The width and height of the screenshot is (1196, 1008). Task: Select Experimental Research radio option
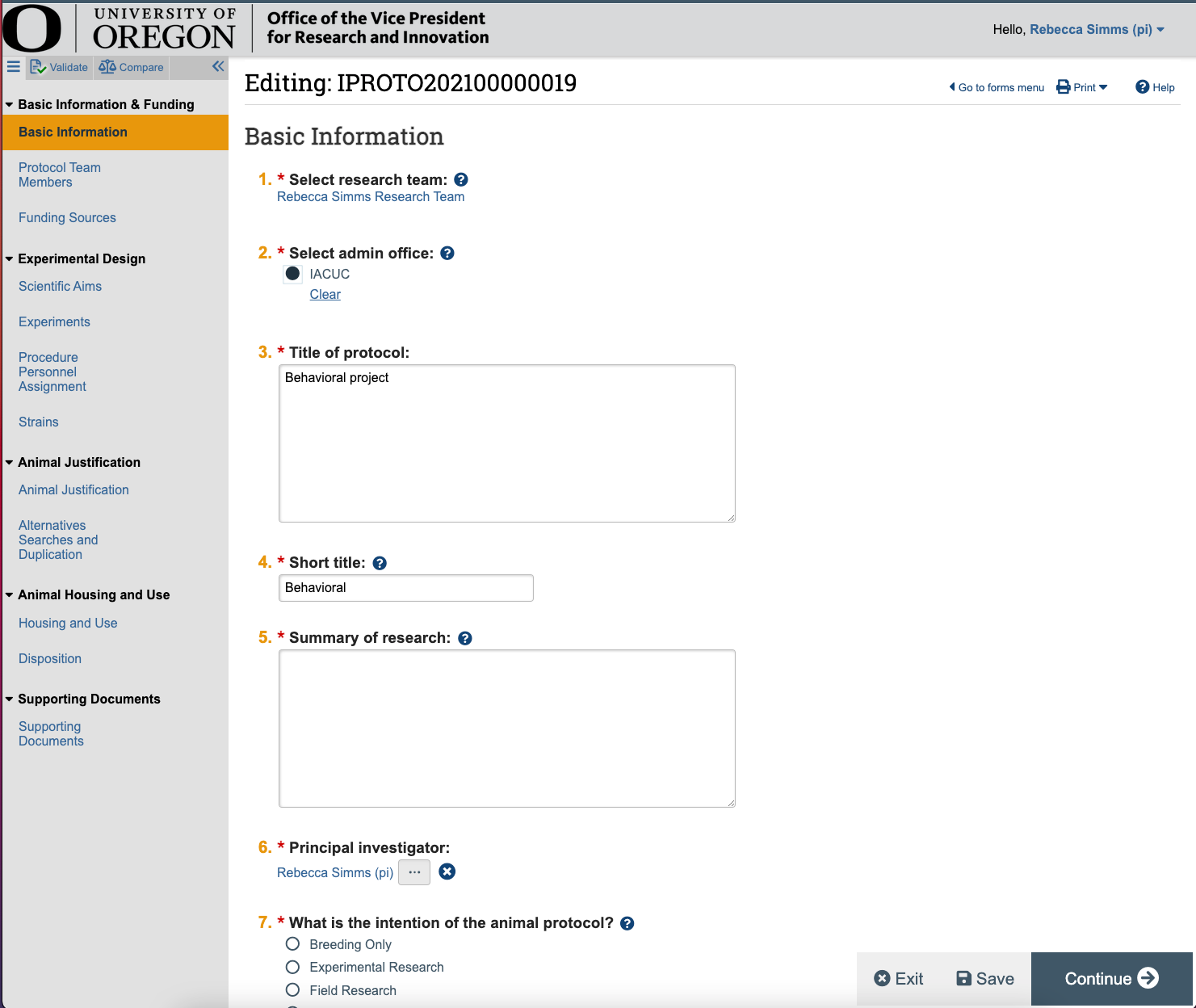[x=292, y=967]
